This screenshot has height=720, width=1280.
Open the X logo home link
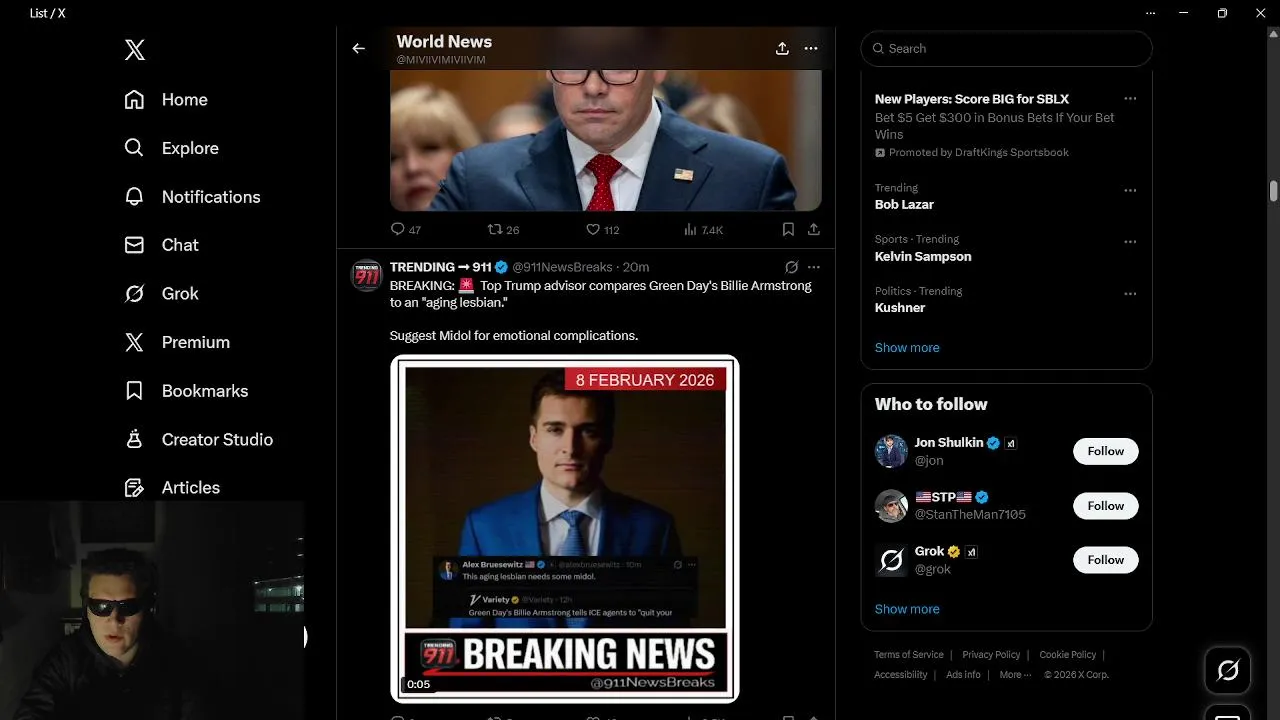tap(135, 50)
